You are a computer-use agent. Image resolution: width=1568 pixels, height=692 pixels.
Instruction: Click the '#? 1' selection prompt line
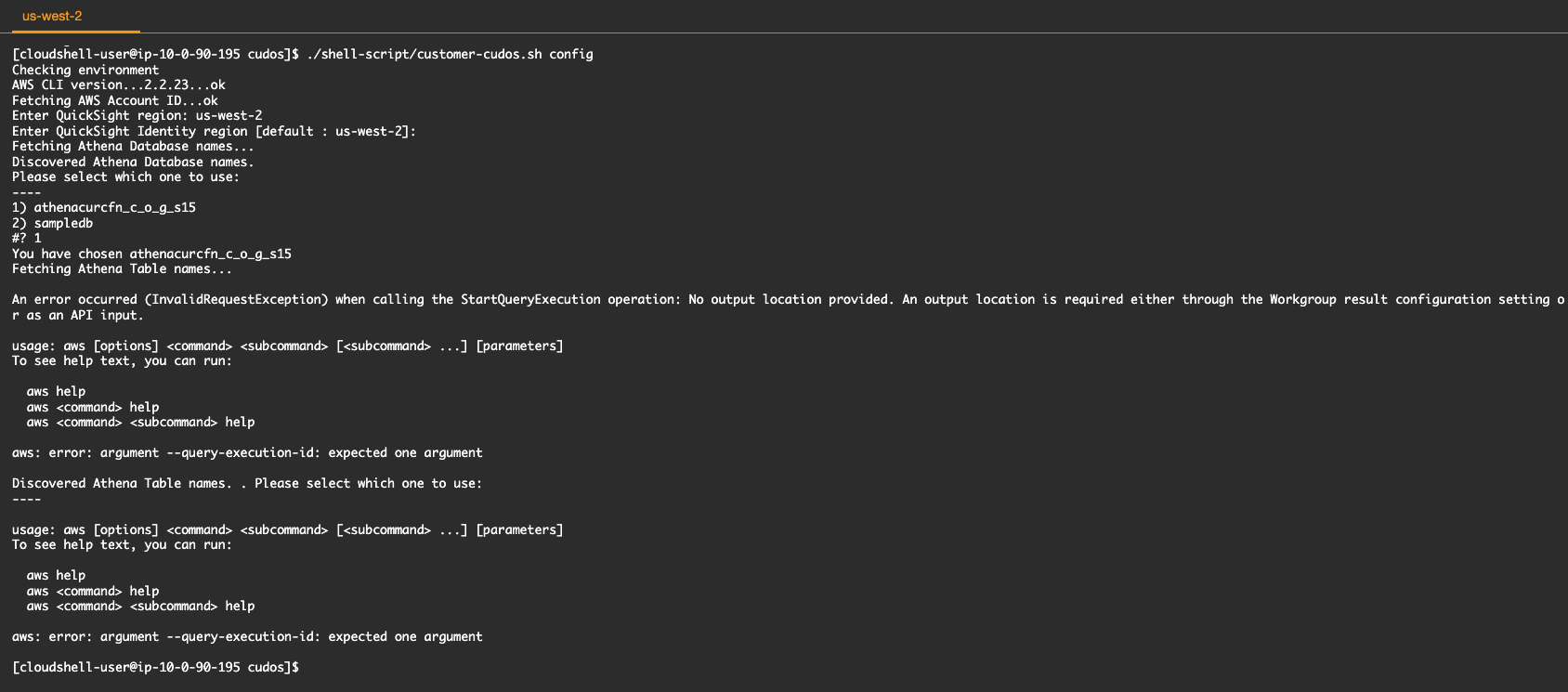coord(27,238)
